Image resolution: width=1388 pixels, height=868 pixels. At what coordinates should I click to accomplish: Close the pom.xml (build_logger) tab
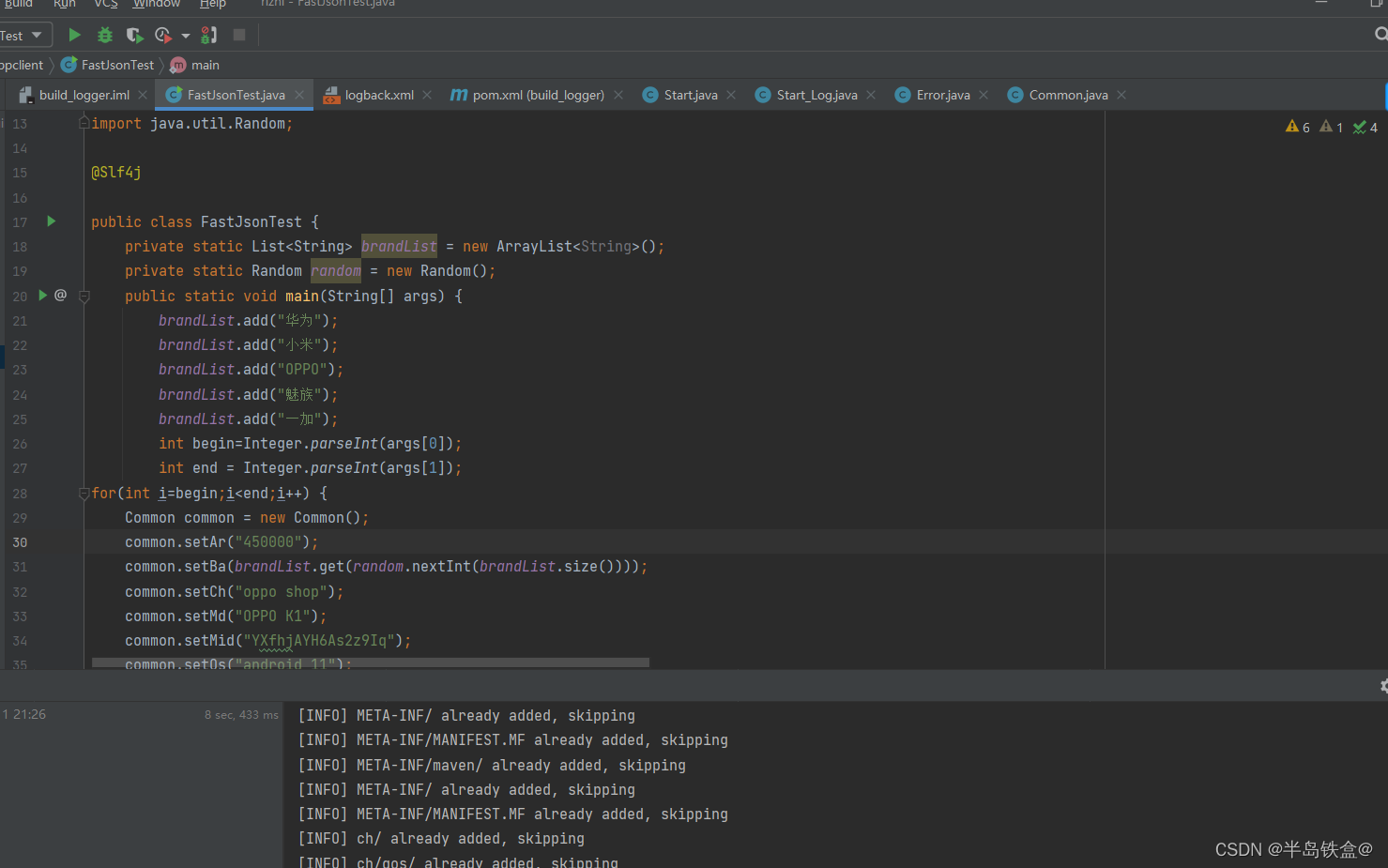tap(618, 95)
